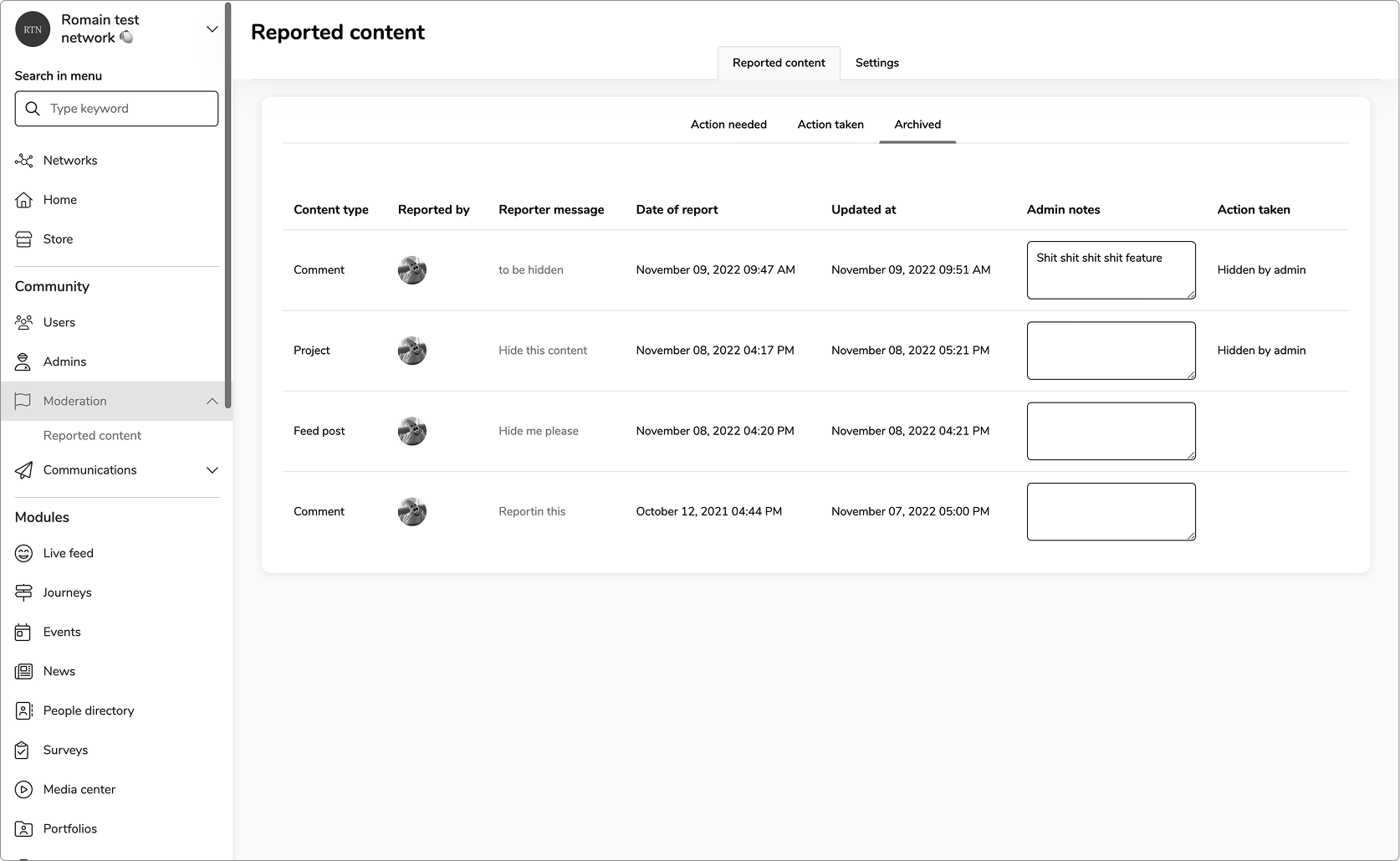
Task: Expand the Romain test network dropdown
Action: (x=212, y=28)
